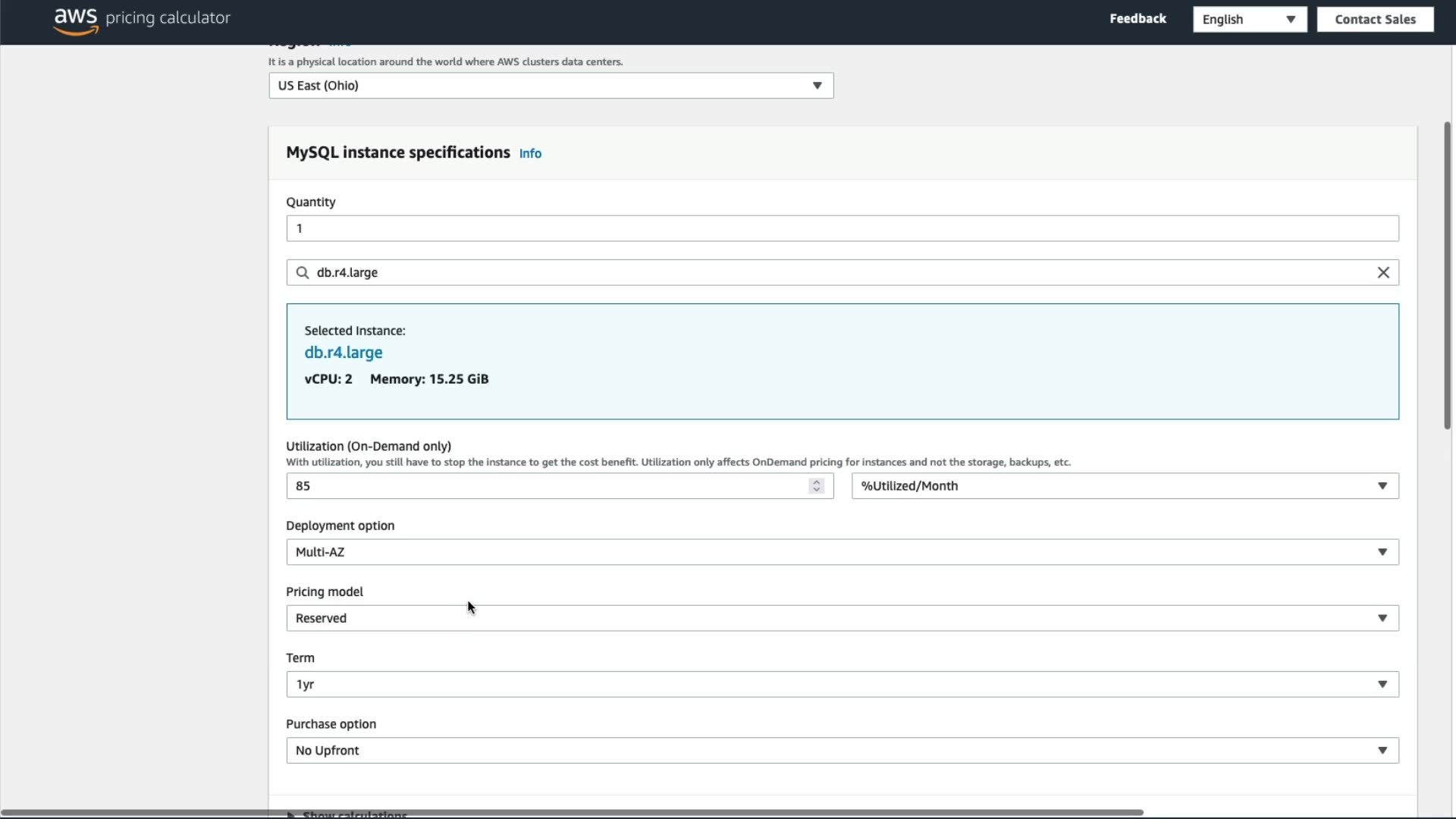Open the Purchase option No Upfront dropdown

tap(842, 750)
